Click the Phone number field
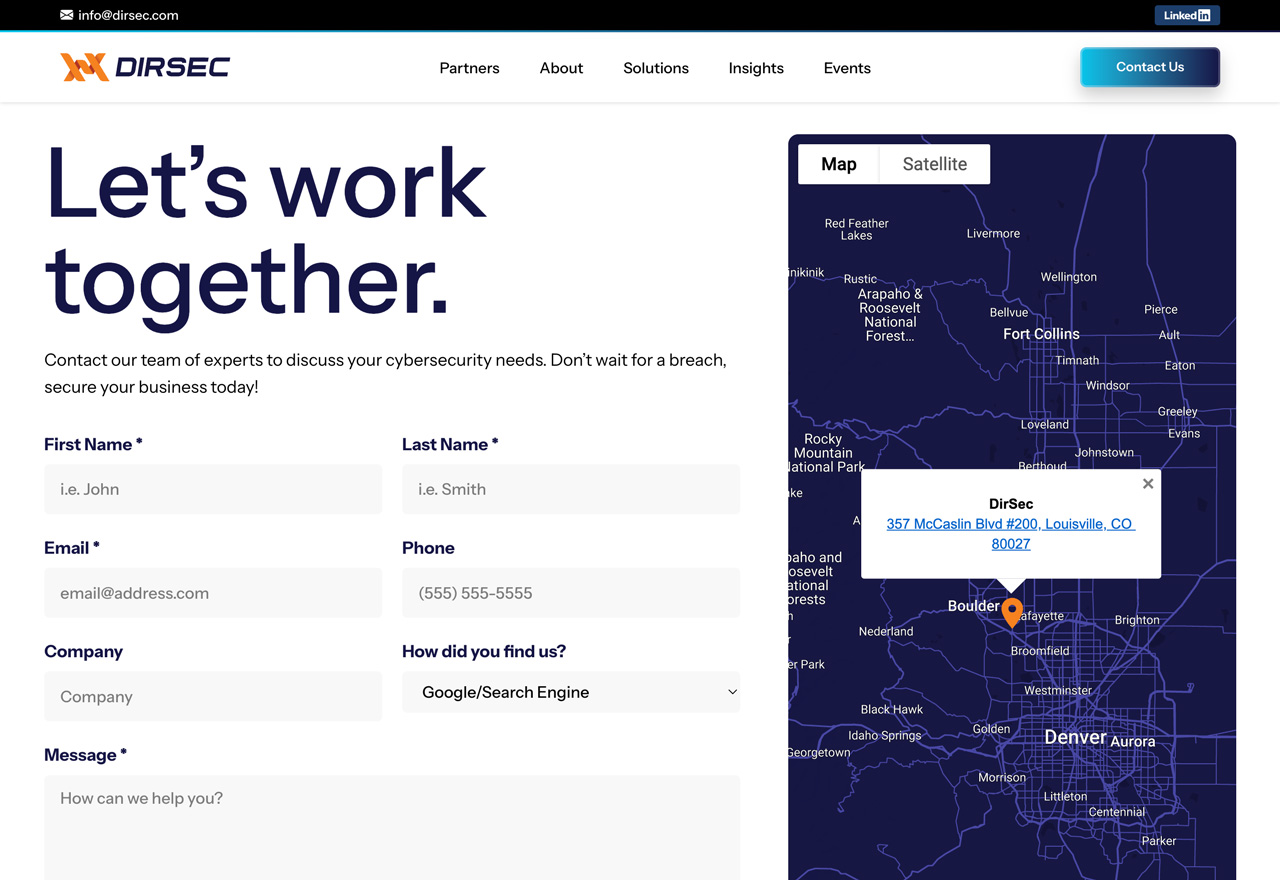Image resolution: width=1280 pixels, height=880 pixels. point(570,593)
